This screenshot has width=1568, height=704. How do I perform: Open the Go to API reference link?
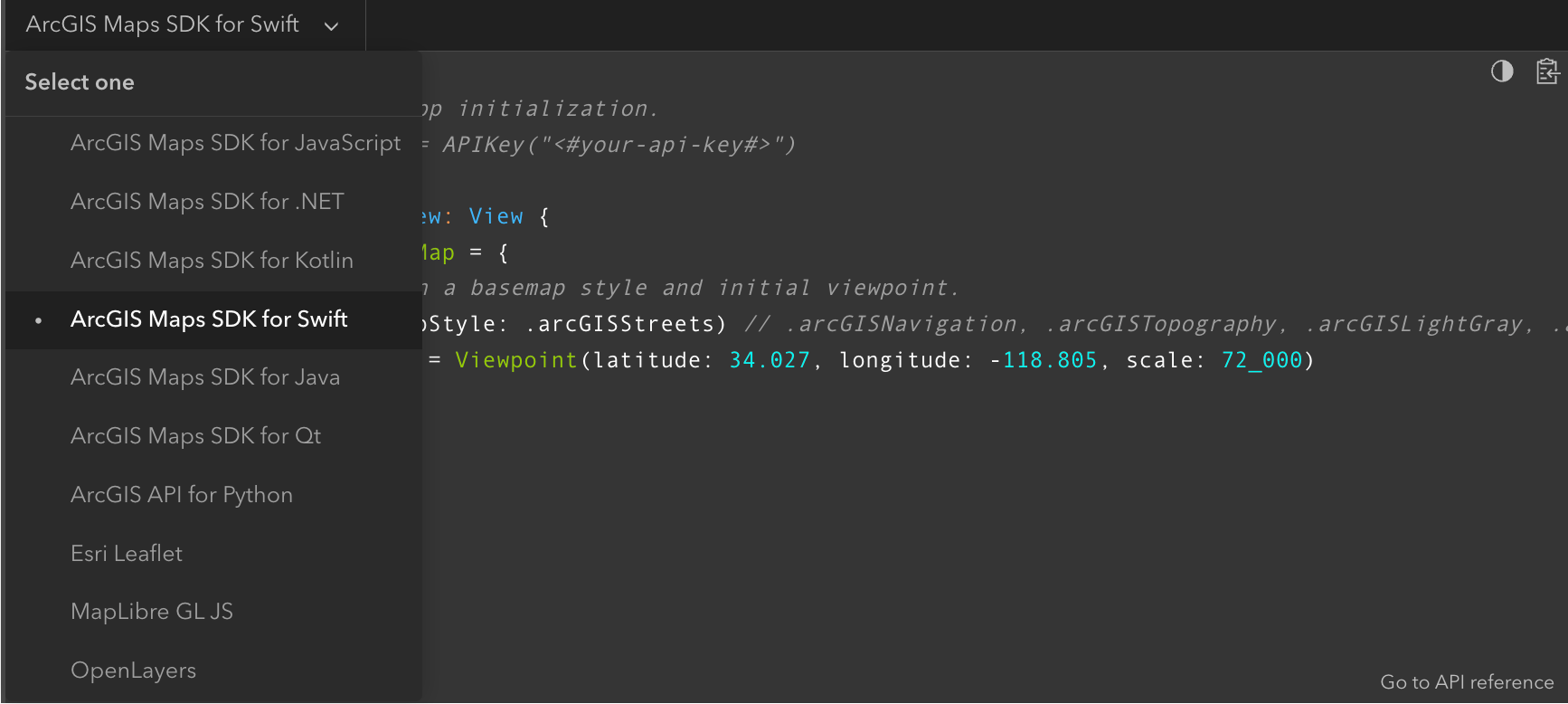(1467, 682)
